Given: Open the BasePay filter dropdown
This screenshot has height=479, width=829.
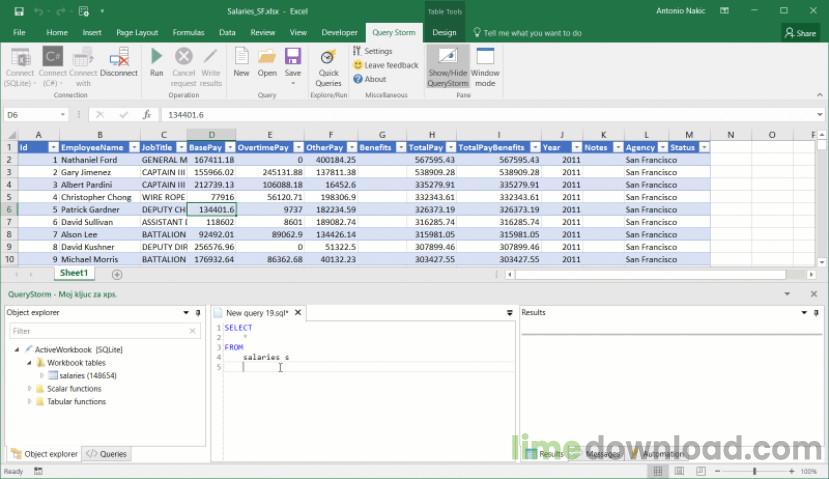Looking at the screenshot, I should pos(230,148).
